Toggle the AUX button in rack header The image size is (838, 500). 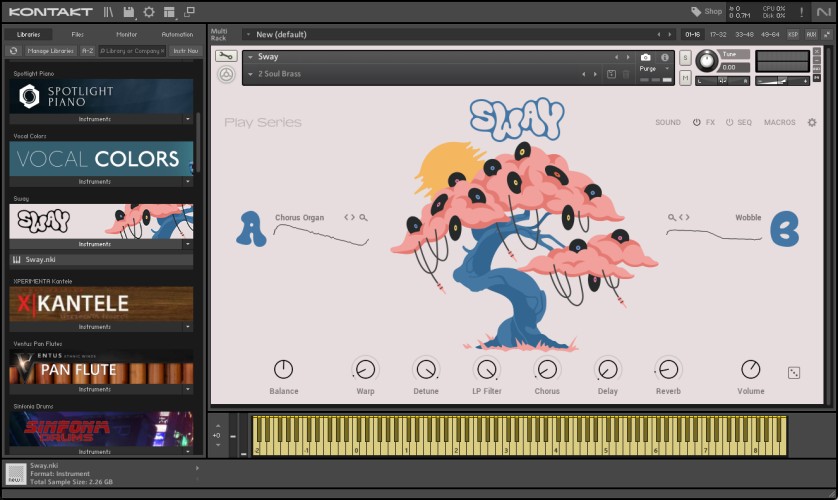[811, 34]
